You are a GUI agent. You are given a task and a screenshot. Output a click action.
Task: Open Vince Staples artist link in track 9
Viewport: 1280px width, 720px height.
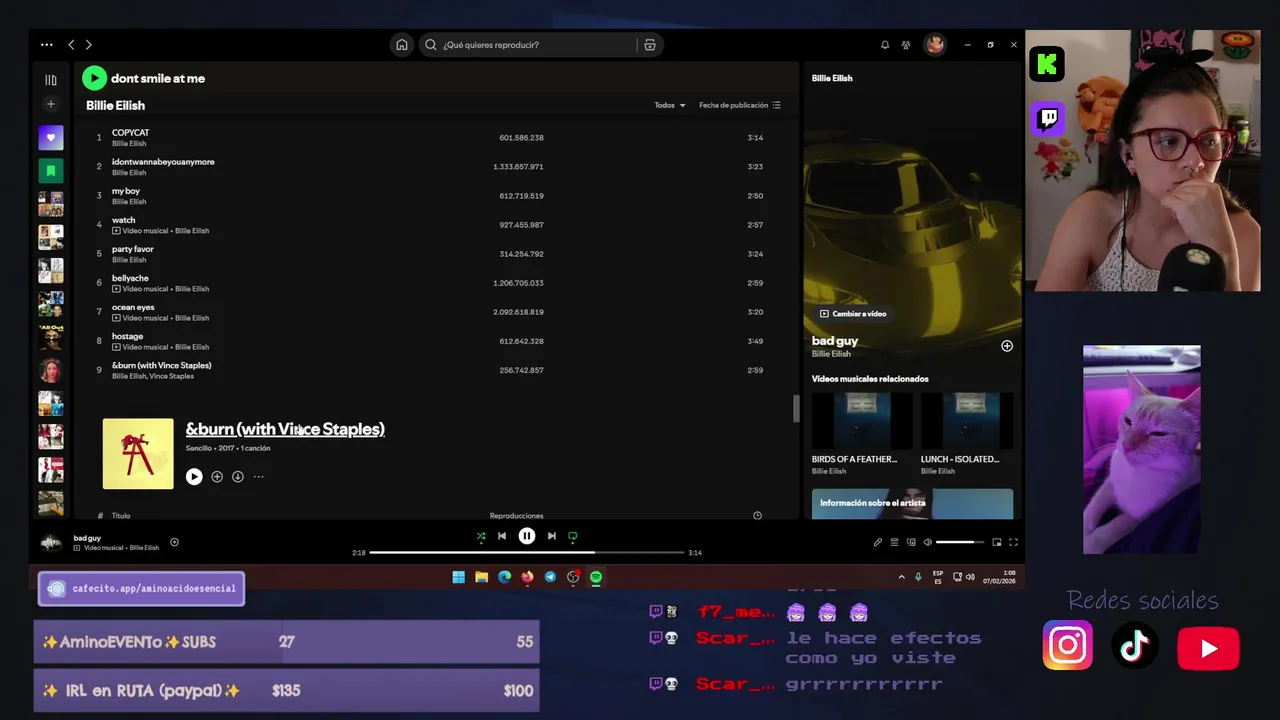(x=172, y=376)
